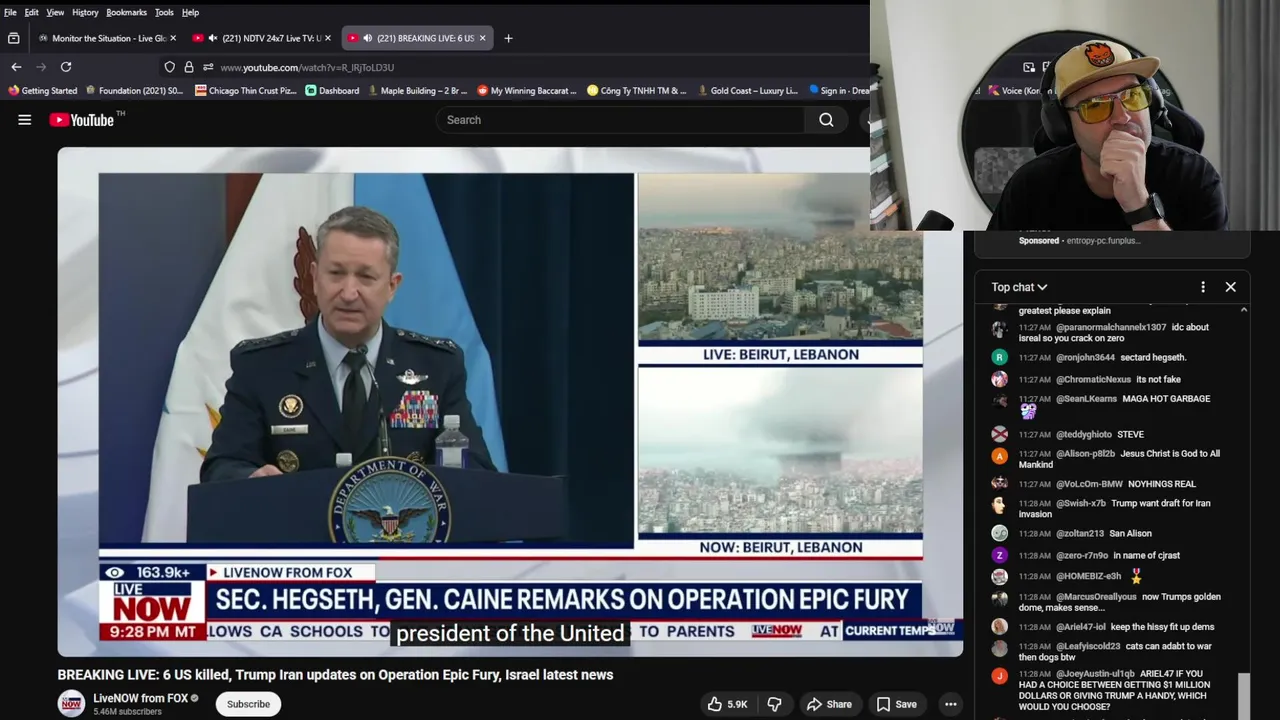Mute the BREAKING LIVE tab speaker icon
Viewport: 1280px width, 720px height.
pos(367,38)
